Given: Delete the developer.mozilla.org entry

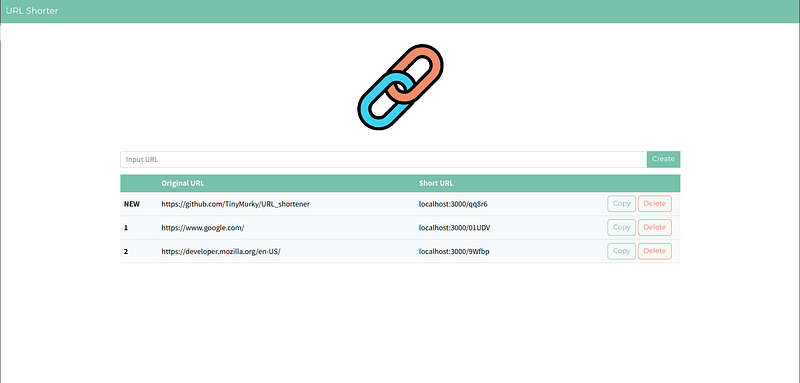Looking at the screenshot, I should tap(655, 251).
